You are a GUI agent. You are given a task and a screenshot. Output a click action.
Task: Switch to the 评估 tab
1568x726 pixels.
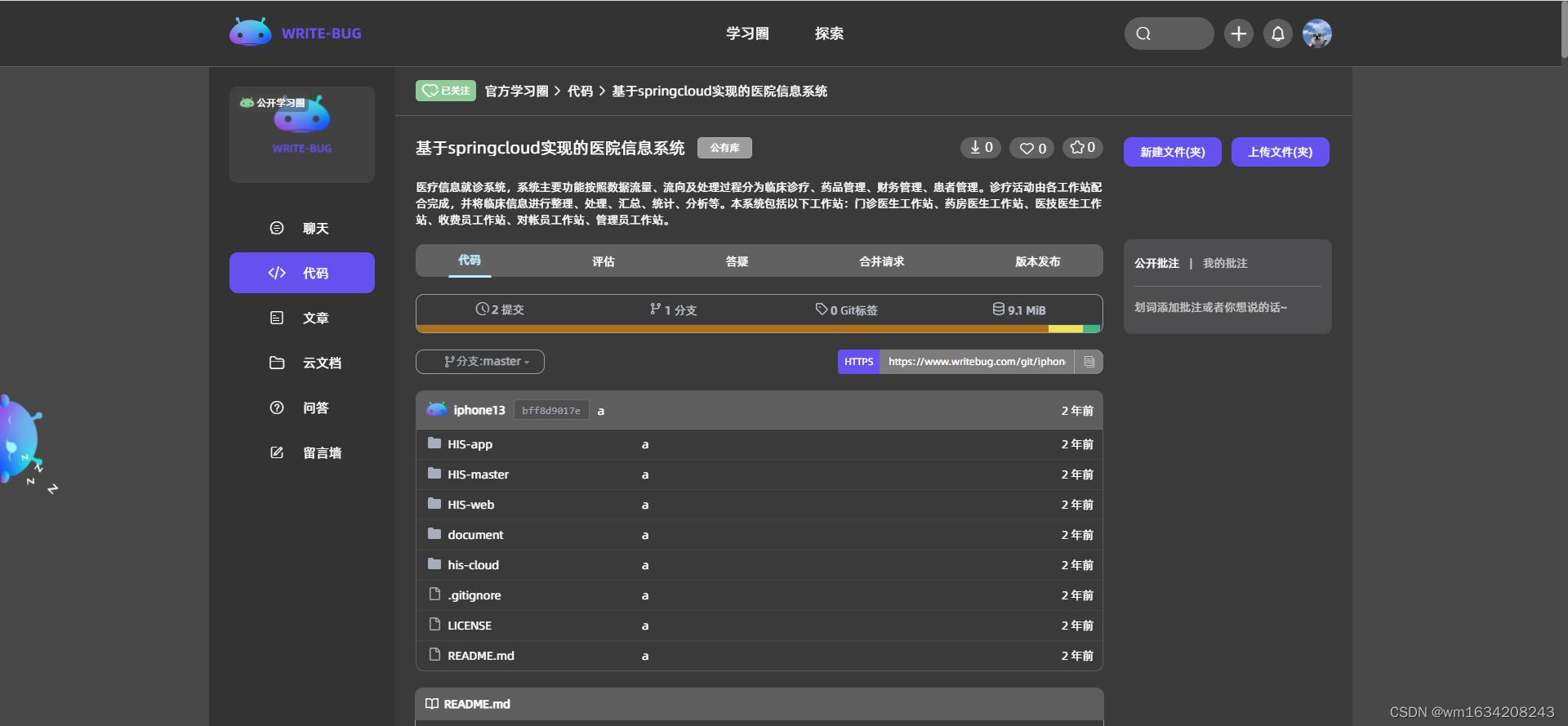point(604,261)
